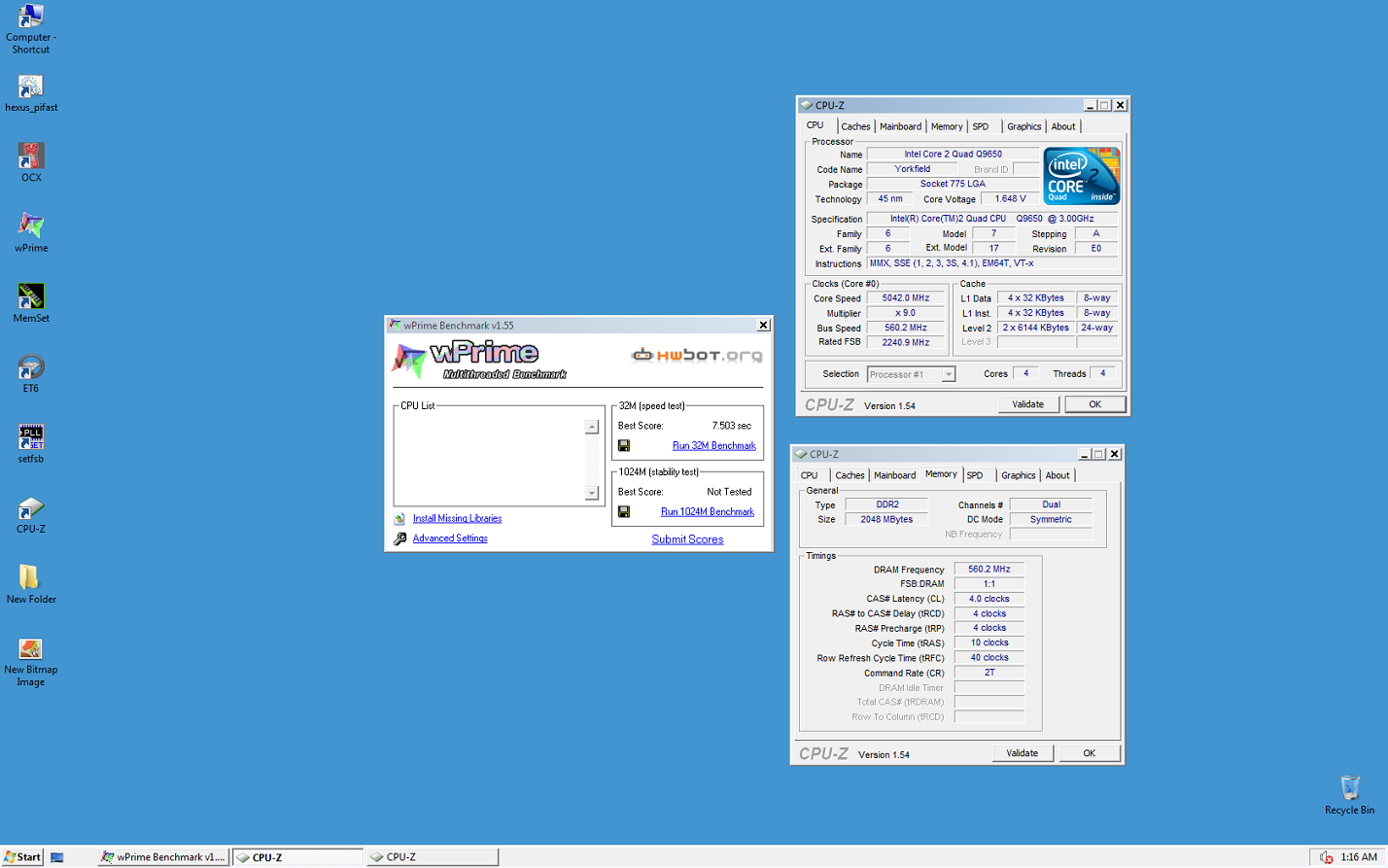Click the Core Voltage 1.648 V value
This screenshot has width=1388, height=868.
1010,198
